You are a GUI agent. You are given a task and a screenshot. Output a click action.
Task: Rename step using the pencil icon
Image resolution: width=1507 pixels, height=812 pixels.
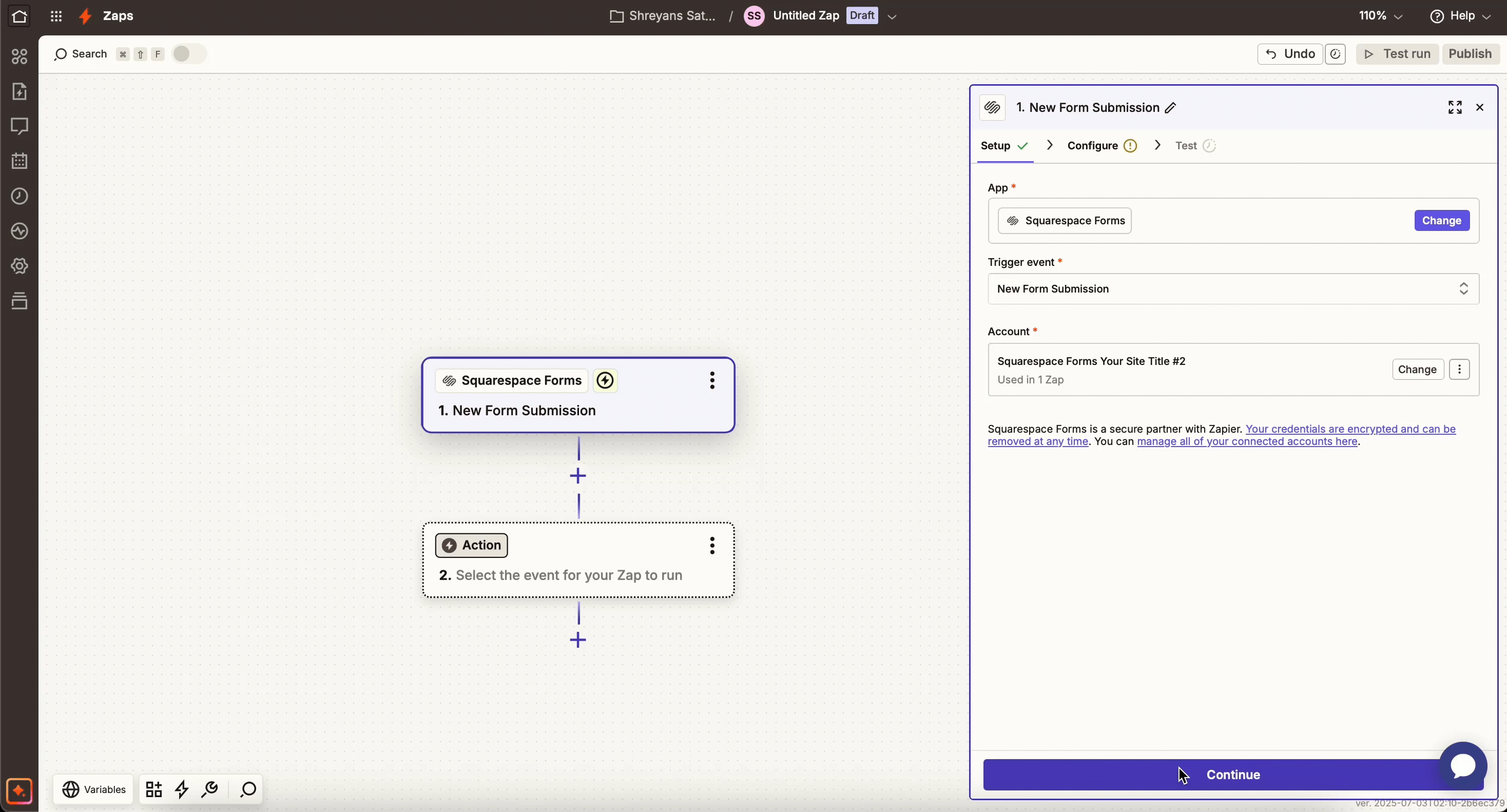click(1171, 108)
